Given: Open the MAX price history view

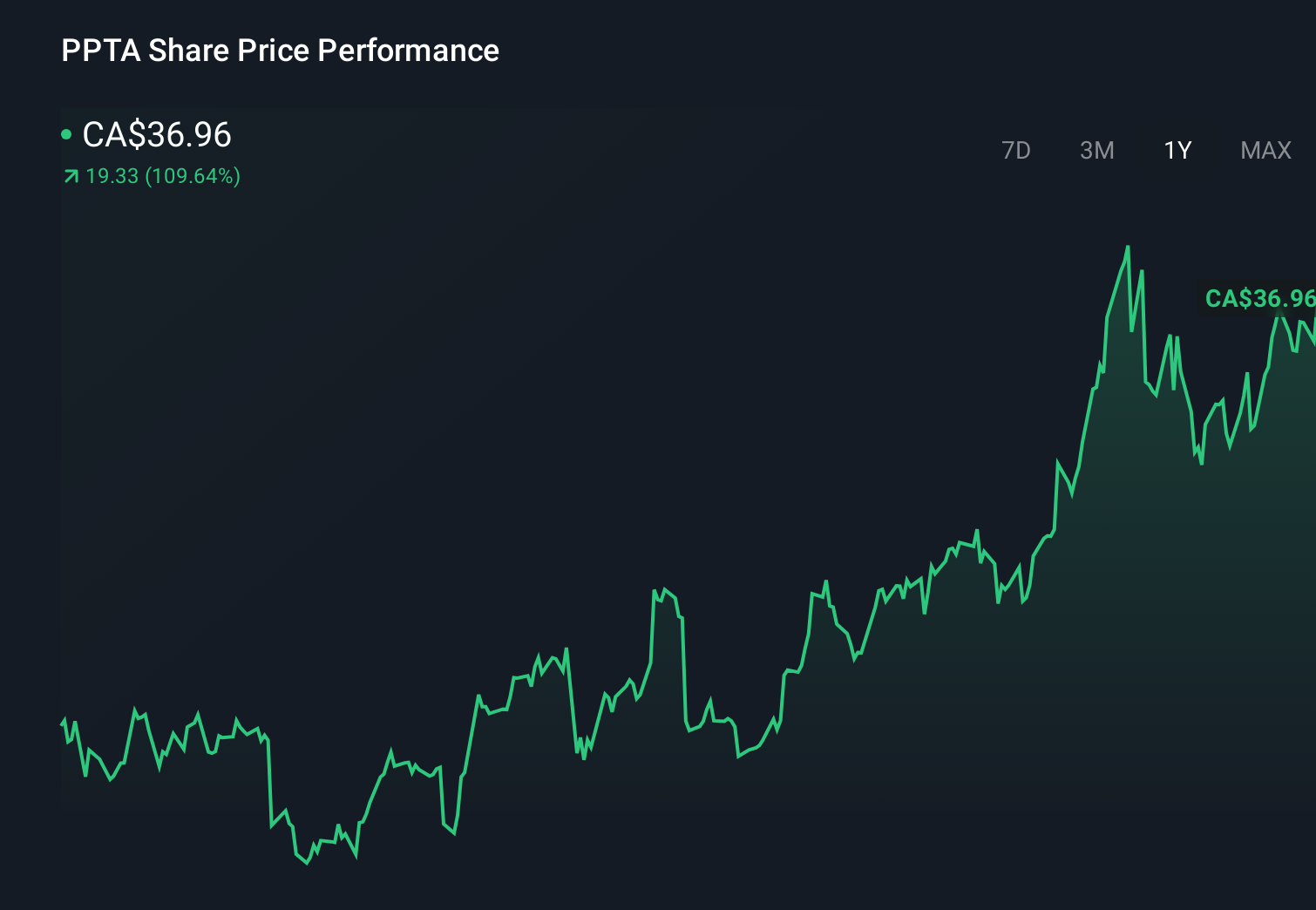Looking at the screenshot, I should [x=1265, y=150].
